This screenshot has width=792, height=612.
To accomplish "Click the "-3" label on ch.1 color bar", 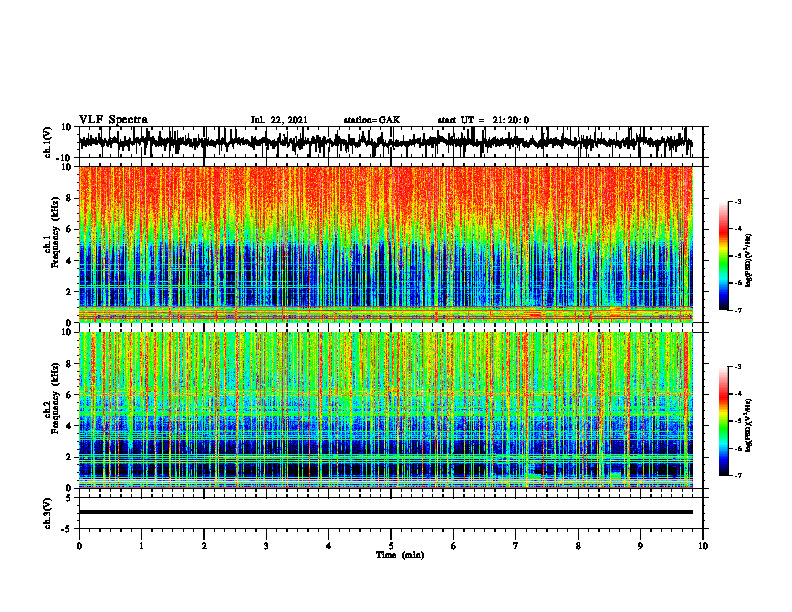I will [738, 202].
